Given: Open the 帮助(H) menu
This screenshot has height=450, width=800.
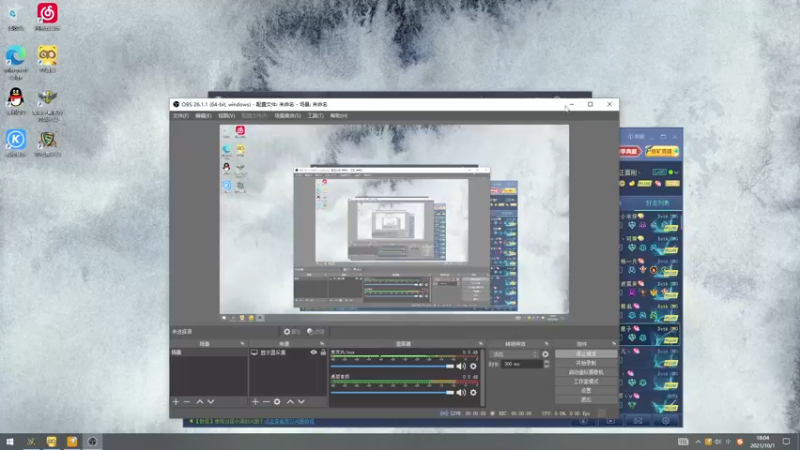Looking at the screenshot, I should click(339, 116).
